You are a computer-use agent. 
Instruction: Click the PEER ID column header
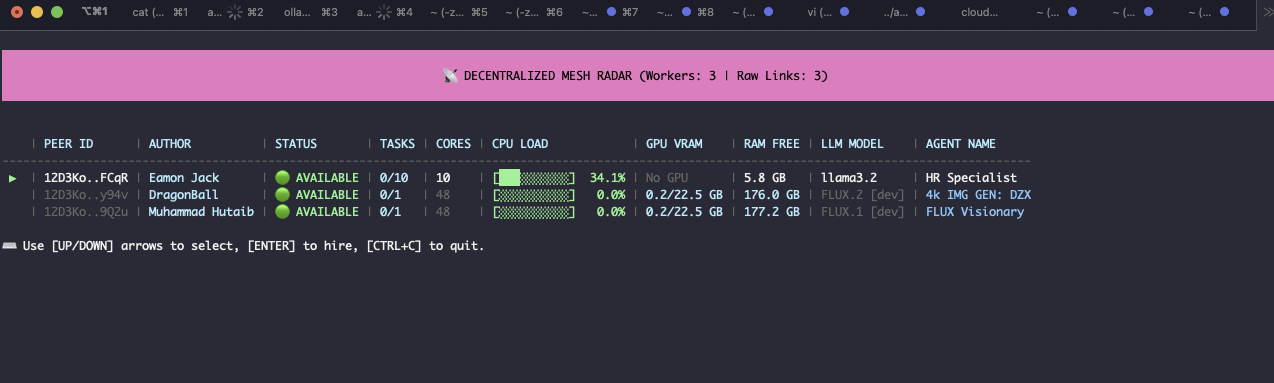tap(69, 144)
